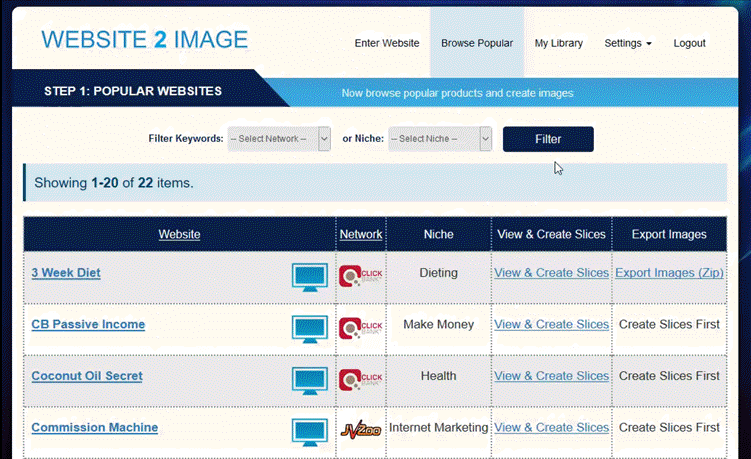Open the Select Network dropdown
The image size is (751, 459).
pyautogui.click(x=279, y=139)
